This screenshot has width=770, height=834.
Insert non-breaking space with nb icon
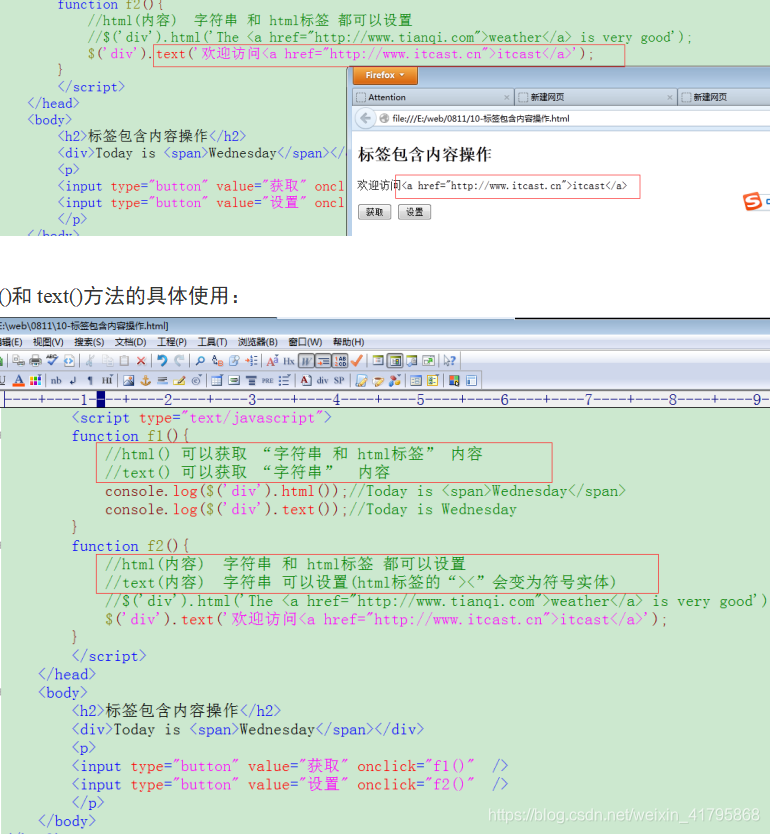tap(56, 380)
